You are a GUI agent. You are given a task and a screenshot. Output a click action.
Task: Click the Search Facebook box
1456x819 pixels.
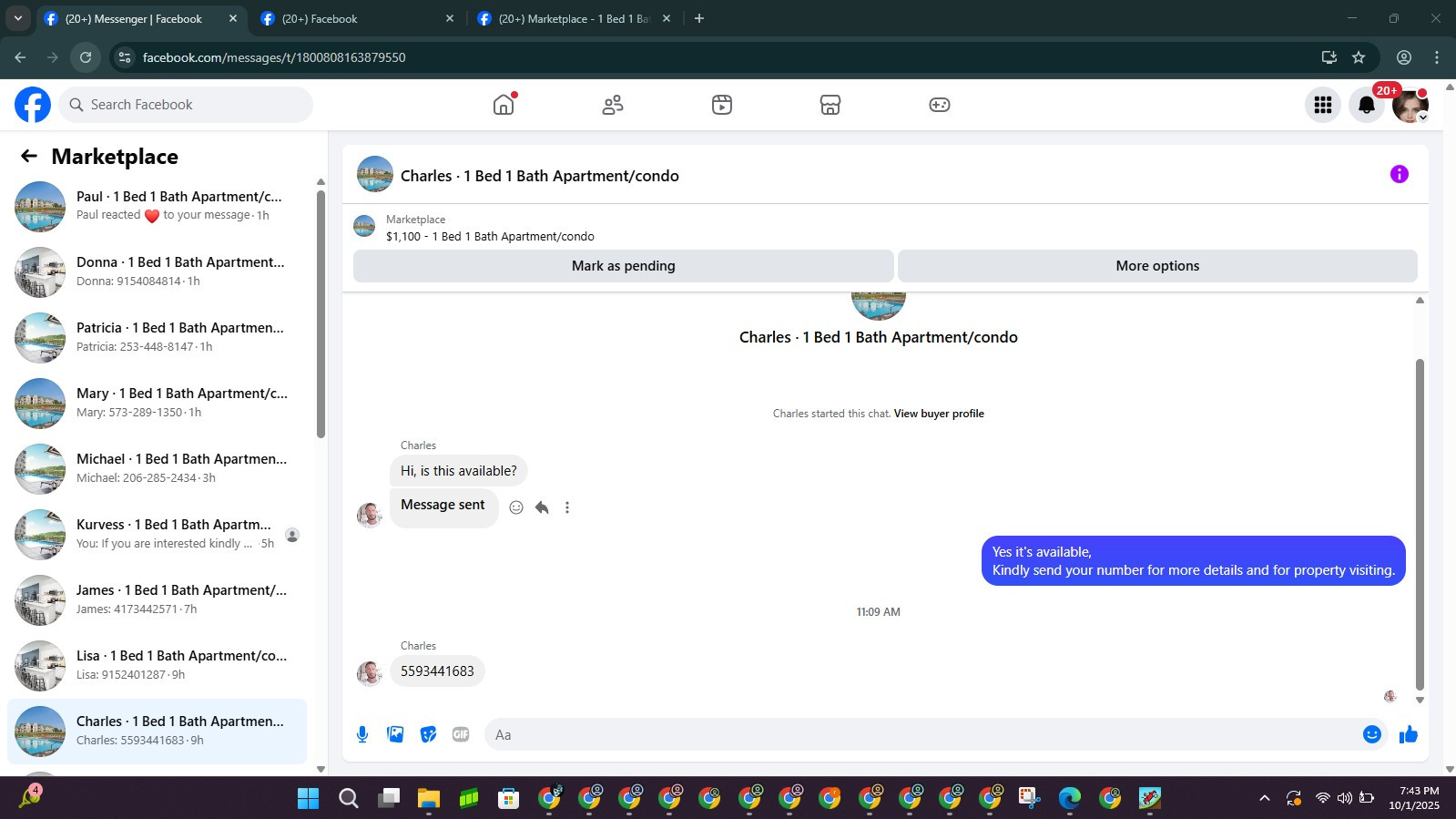[x=186, y=105]
